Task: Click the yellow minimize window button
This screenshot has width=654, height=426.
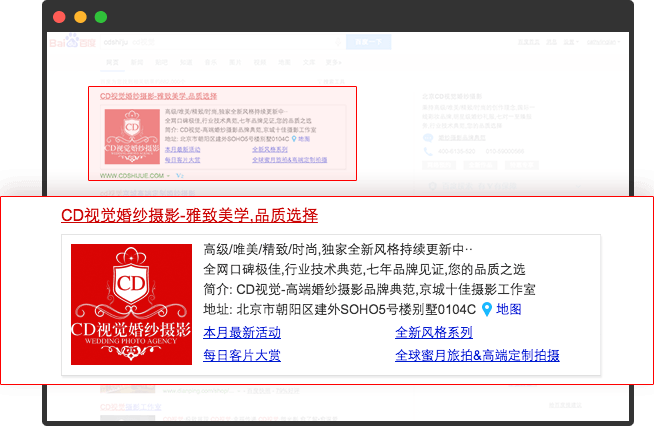Action: pos(81,17)
